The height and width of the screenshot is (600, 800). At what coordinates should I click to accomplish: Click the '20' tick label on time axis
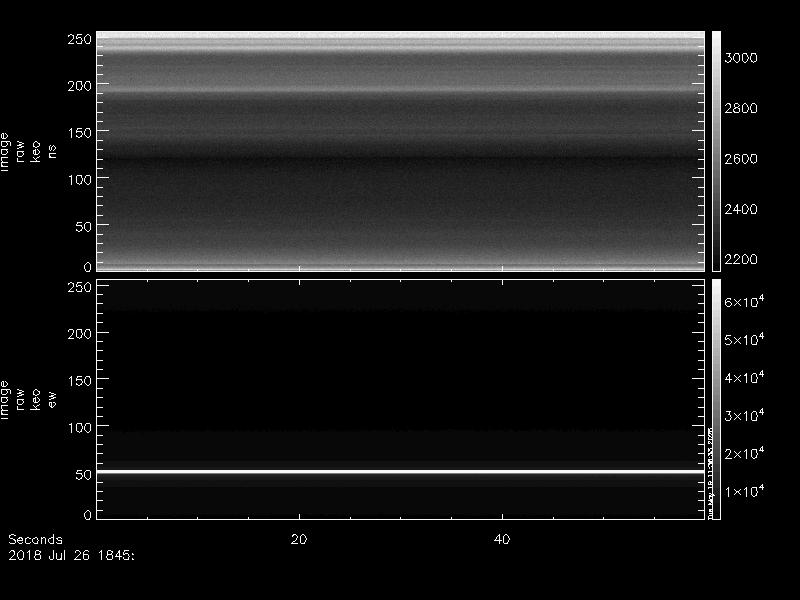(299, 539)
